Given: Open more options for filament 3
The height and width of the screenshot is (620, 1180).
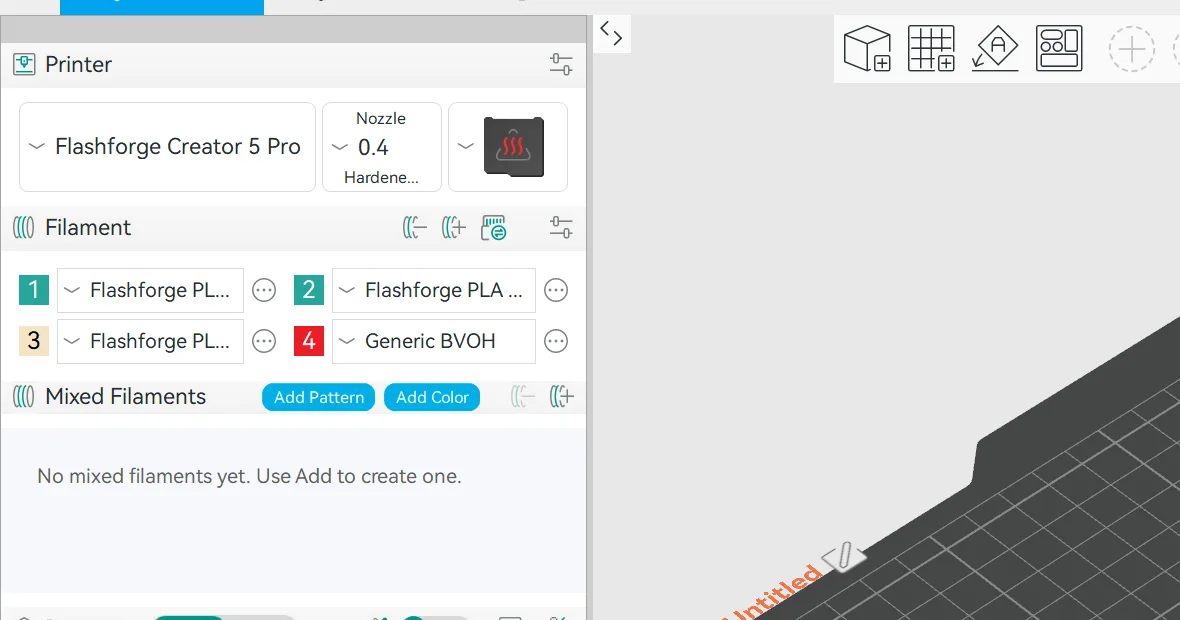Looking at the screenshot, I should tap(264, 342).
